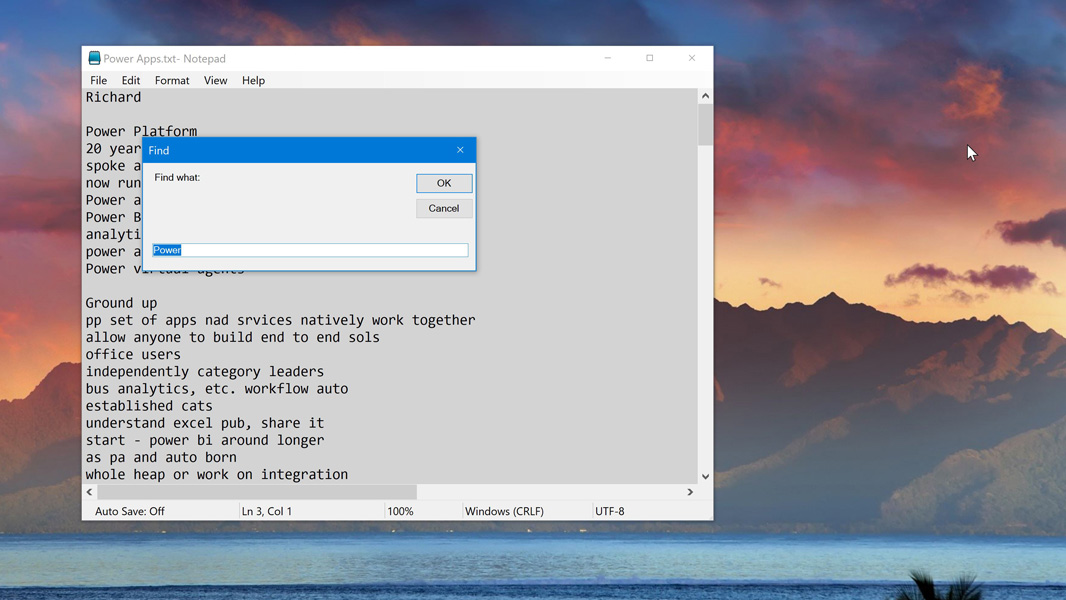Viewport: 1066px width, 600px height.
Task: Open the Format menu
Action: 172,80
